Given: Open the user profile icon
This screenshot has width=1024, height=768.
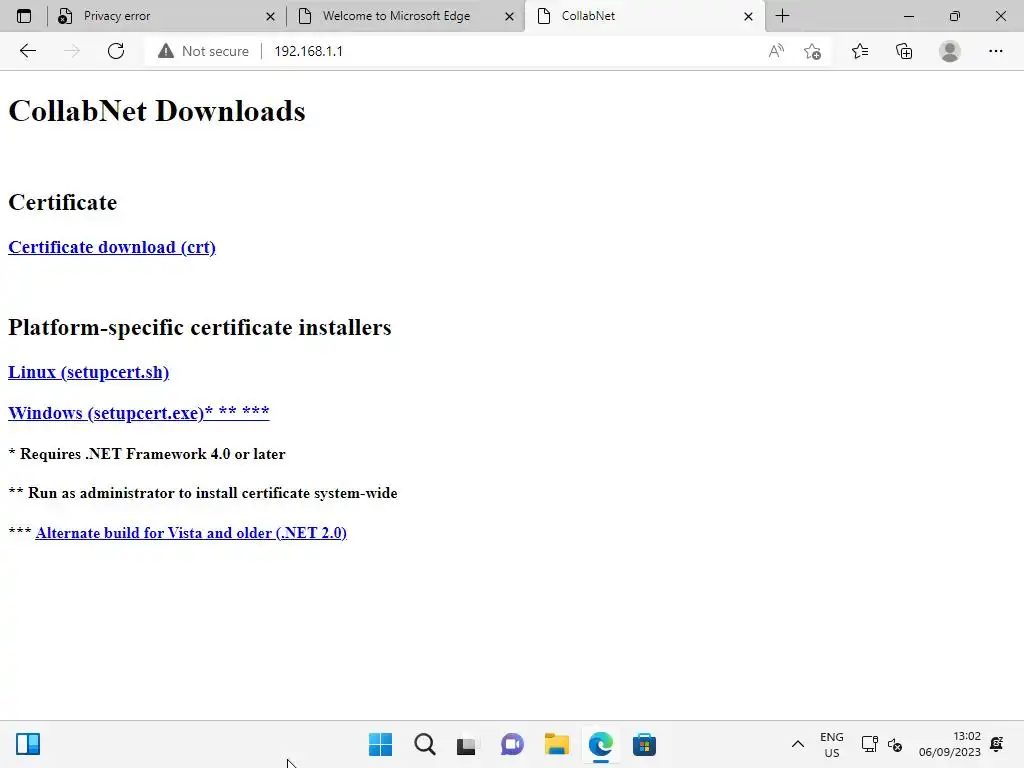Looking at the screenshot, I should point(950,51).
